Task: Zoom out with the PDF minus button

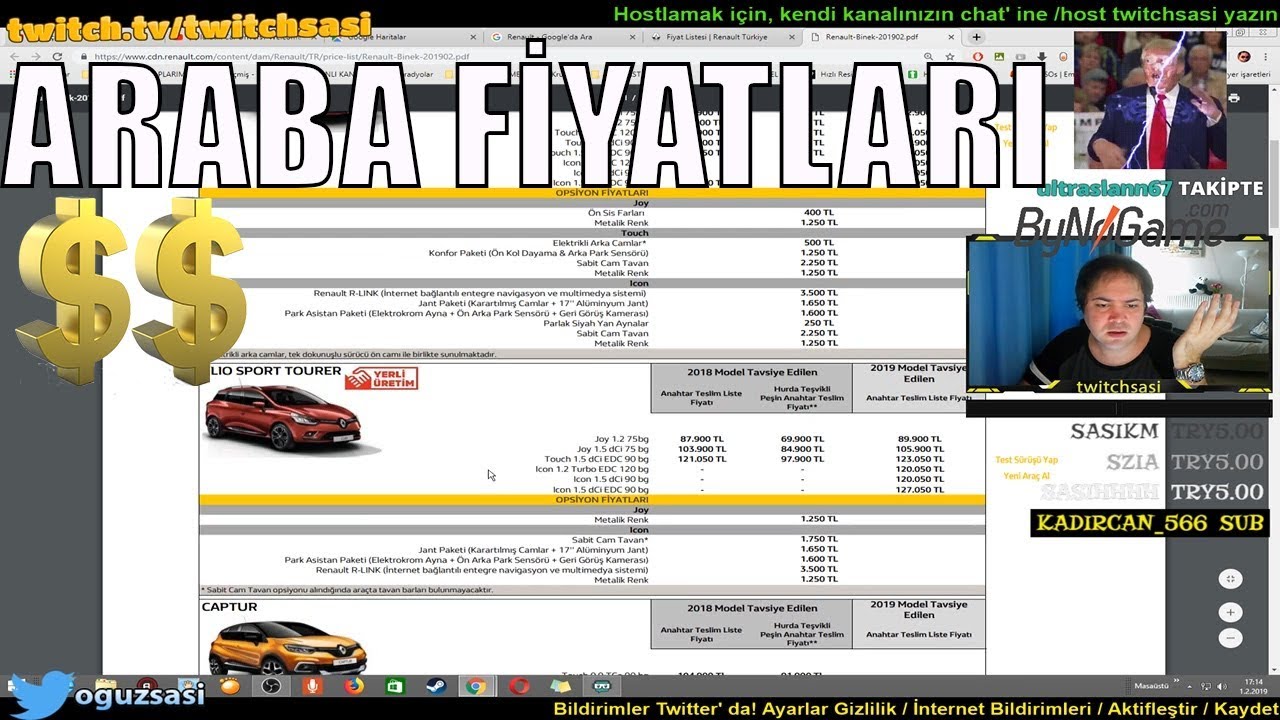Action: pos(1231,637)
